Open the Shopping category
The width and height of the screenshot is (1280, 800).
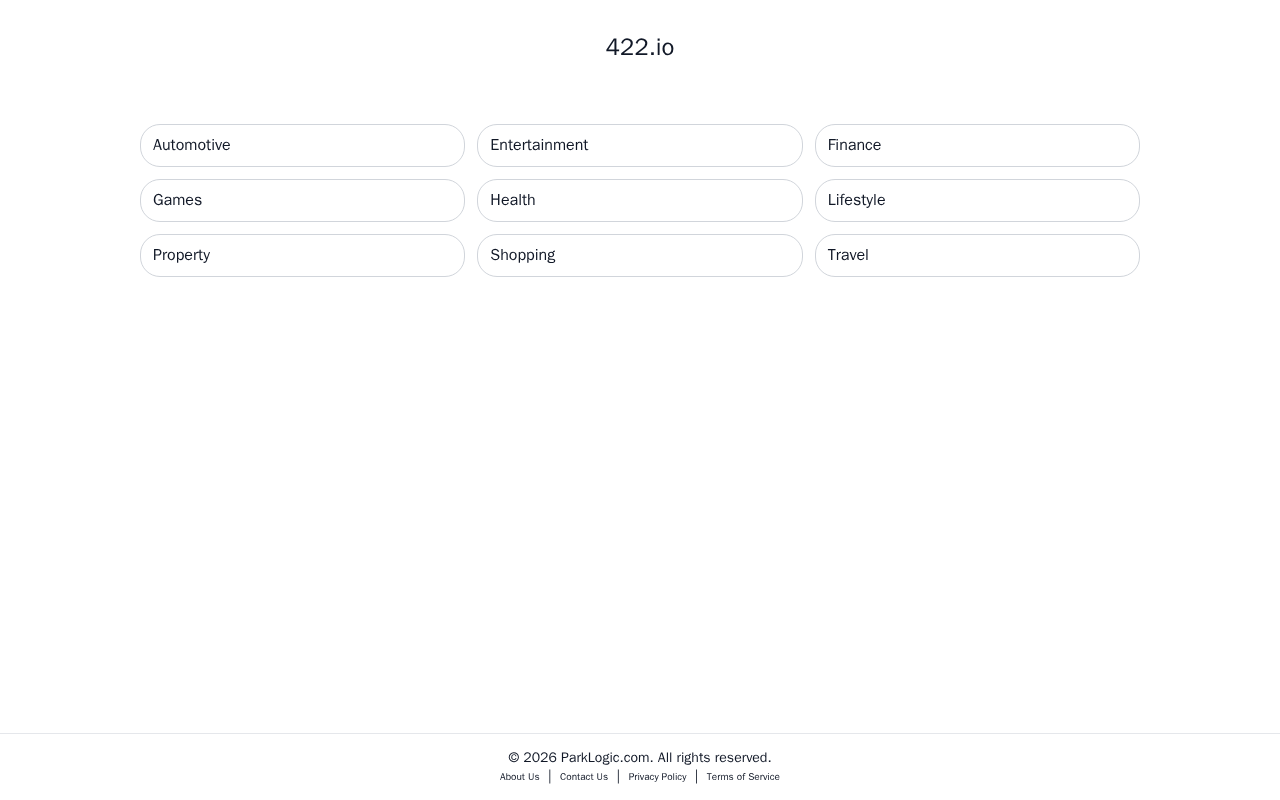(x=640, y=255)
